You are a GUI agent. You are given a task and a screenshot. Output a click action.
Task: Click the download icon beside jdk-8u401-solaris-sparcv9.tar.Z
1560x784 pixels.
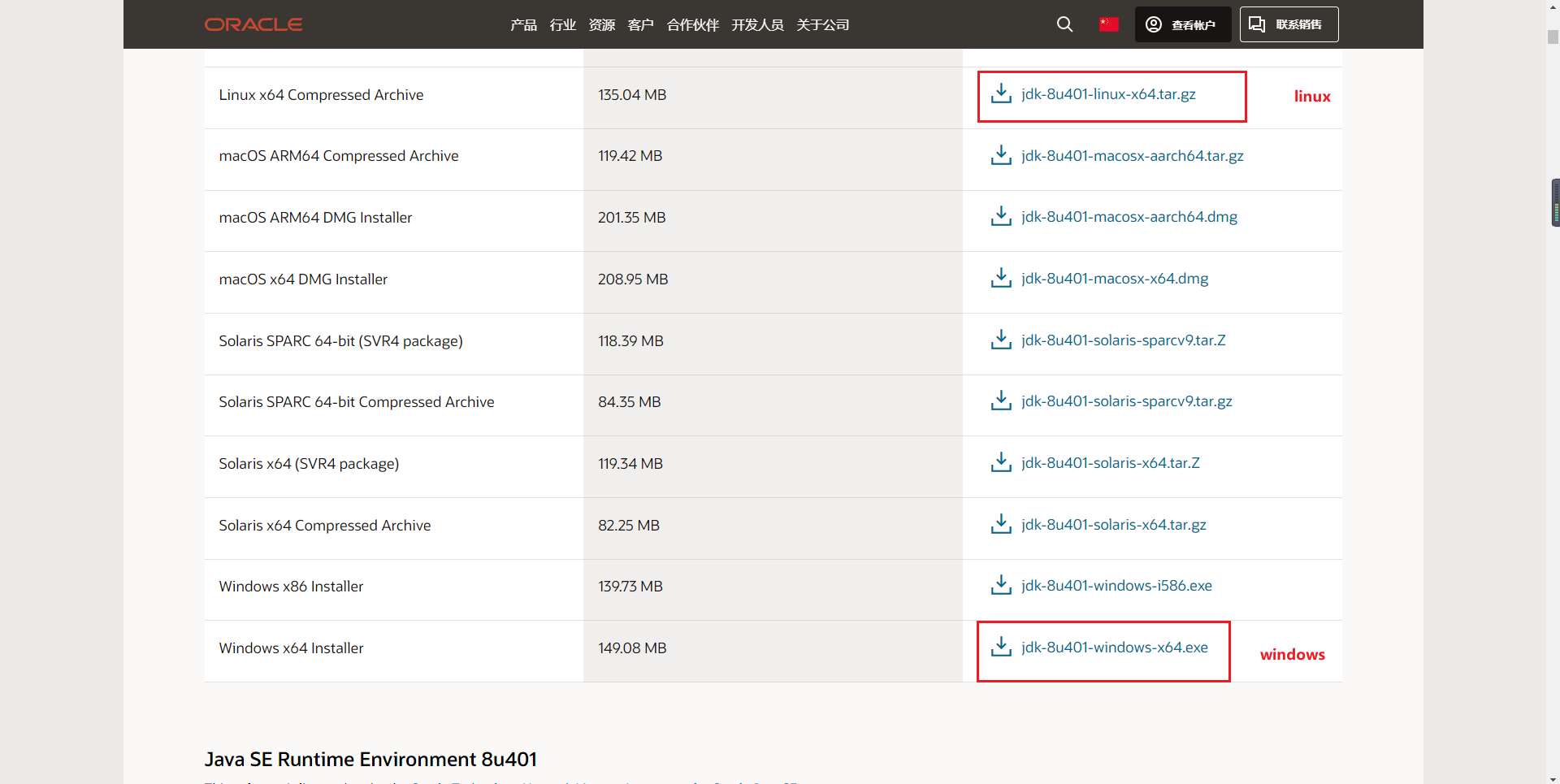1001,340
